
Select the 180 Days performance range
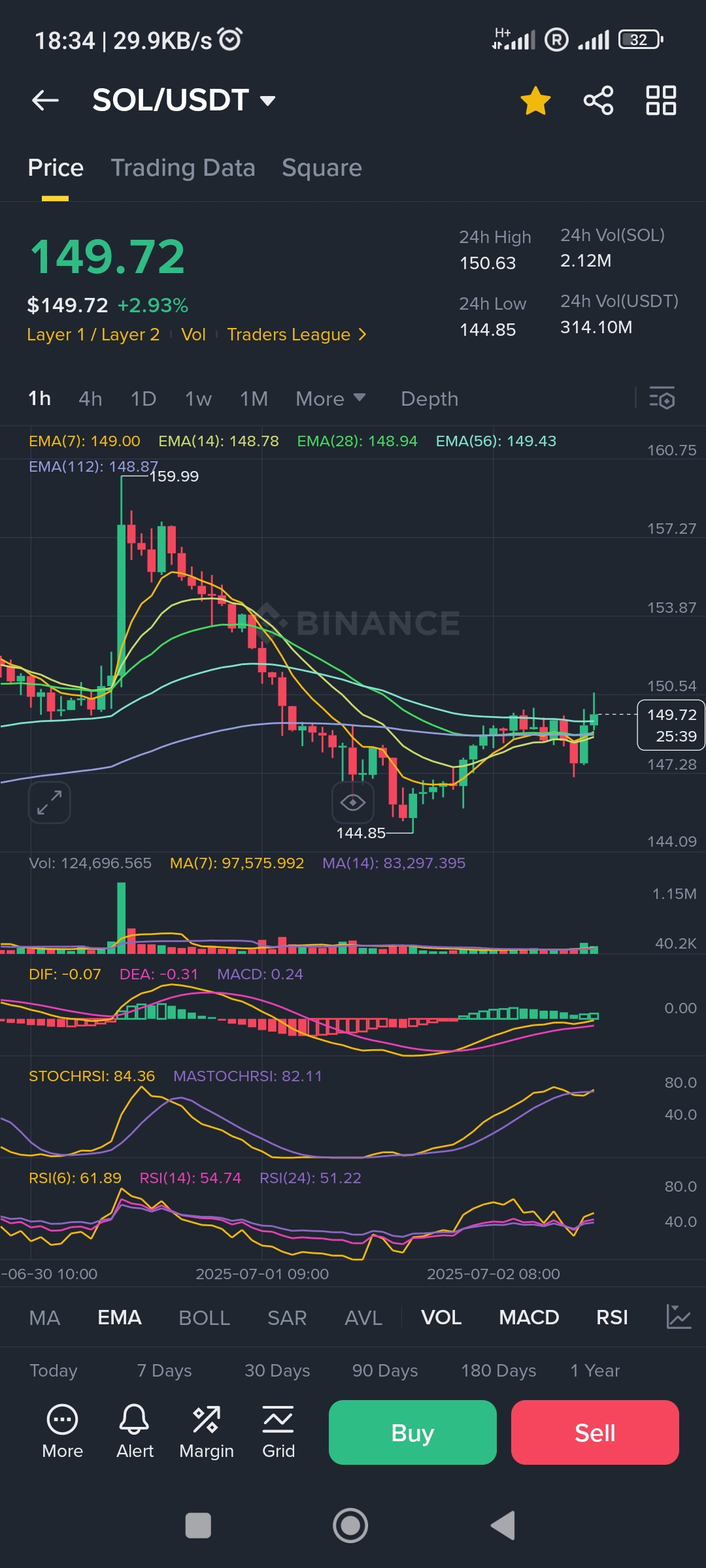pos(499,1371)
